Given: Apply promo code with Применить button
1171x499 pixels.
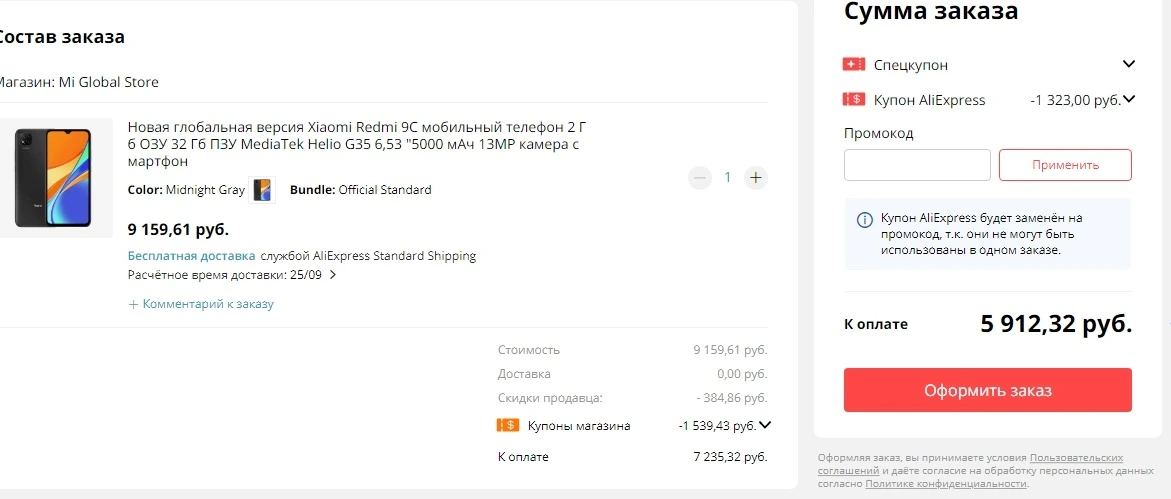Looking at the screenshot, I should point(1065,165).
